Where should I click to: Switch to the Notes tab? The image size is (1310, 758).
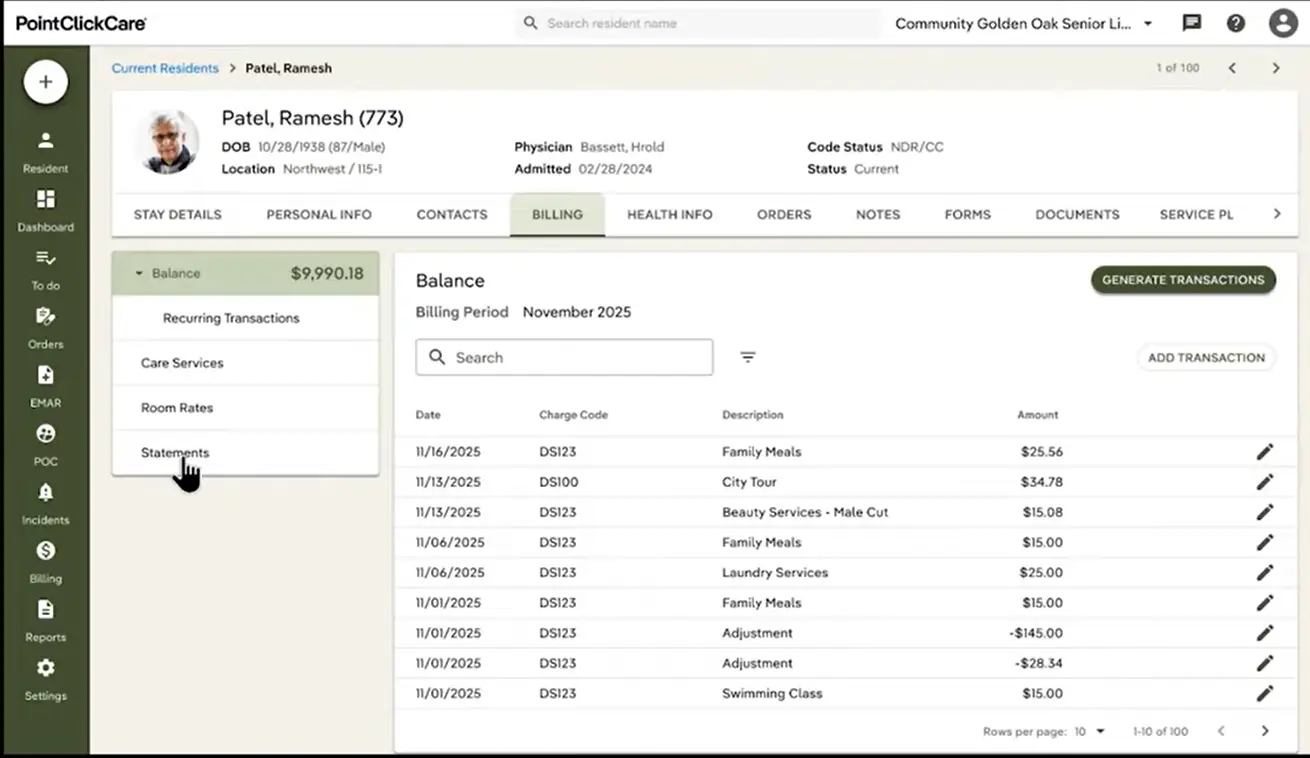coord(878,214)
